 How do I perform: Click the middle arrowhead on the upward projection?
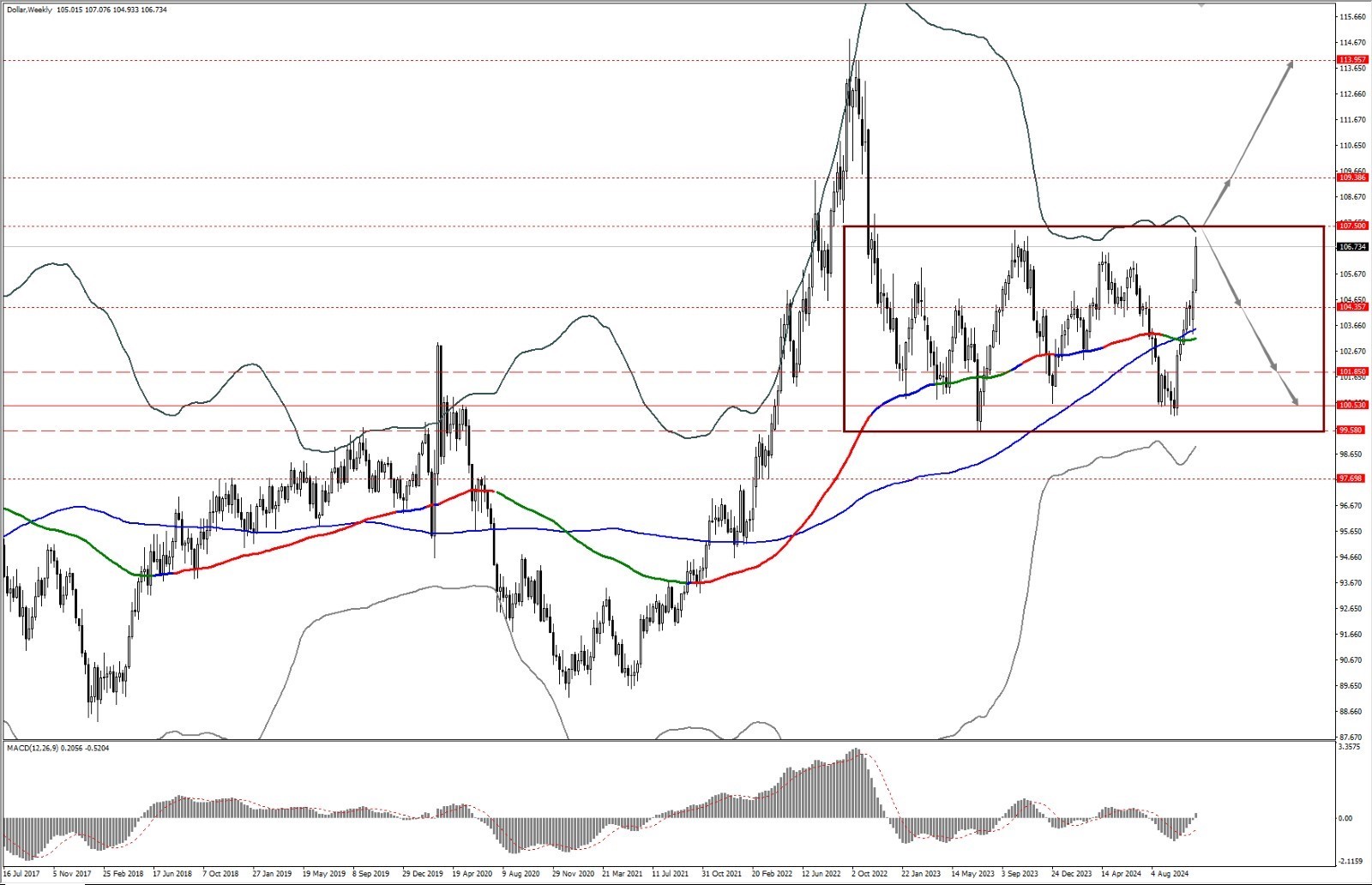(x=1228, y=183)
